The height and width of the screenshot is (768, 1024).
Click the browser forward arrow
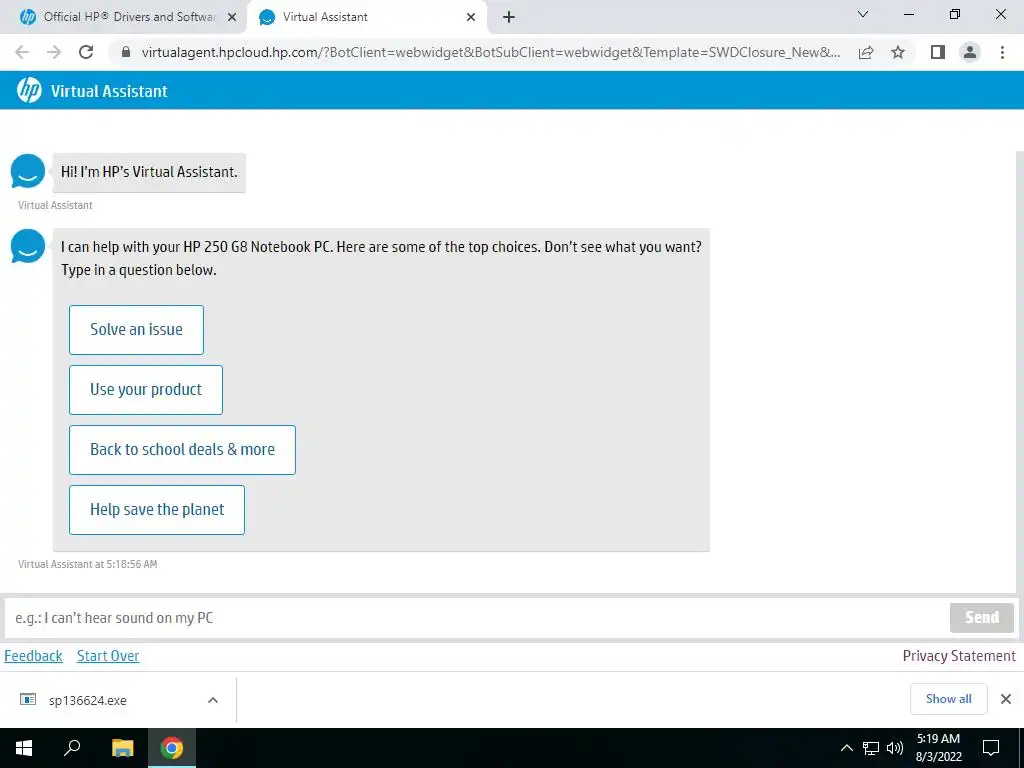pyautogui.click(x=54, y=52)
